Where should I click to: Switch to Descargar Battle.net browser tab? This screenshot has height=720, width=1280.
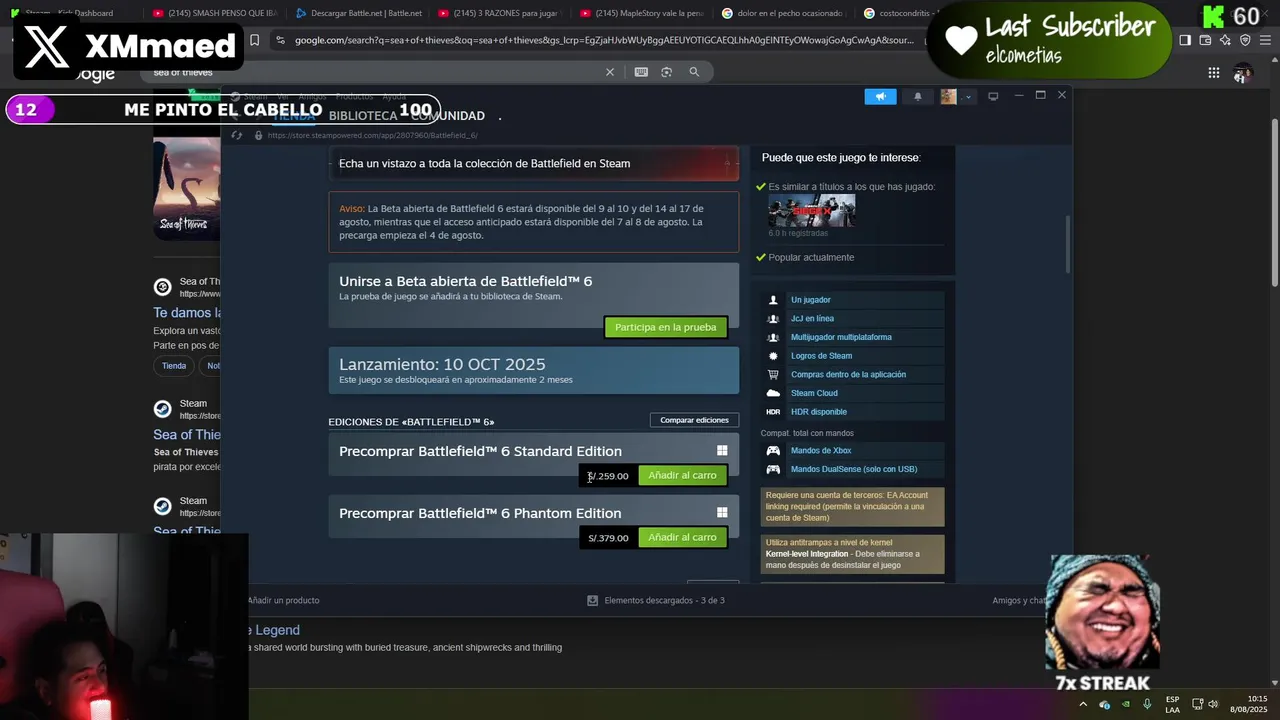358,13
